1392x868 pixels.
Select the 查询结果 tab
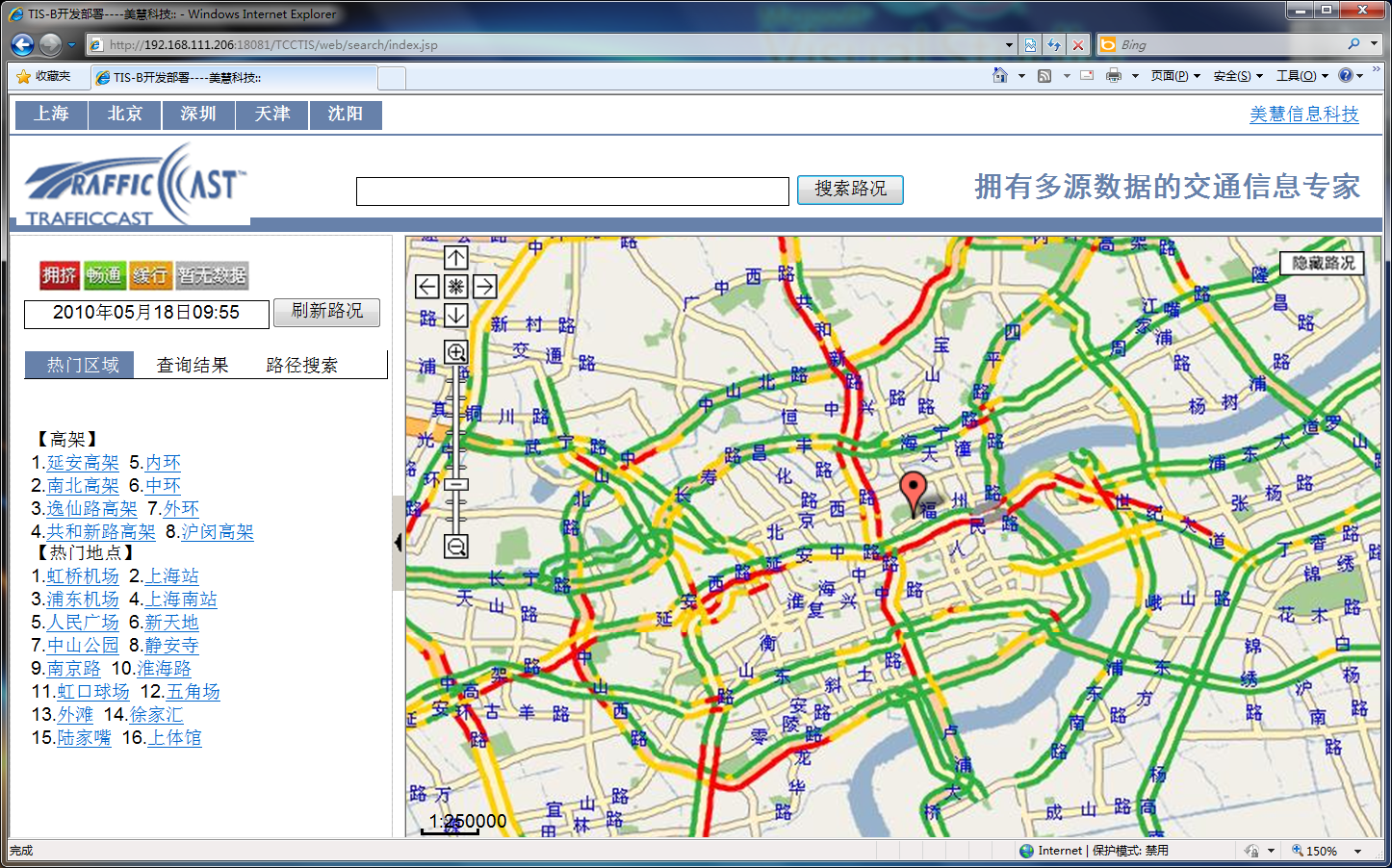(x=193, y=365)
